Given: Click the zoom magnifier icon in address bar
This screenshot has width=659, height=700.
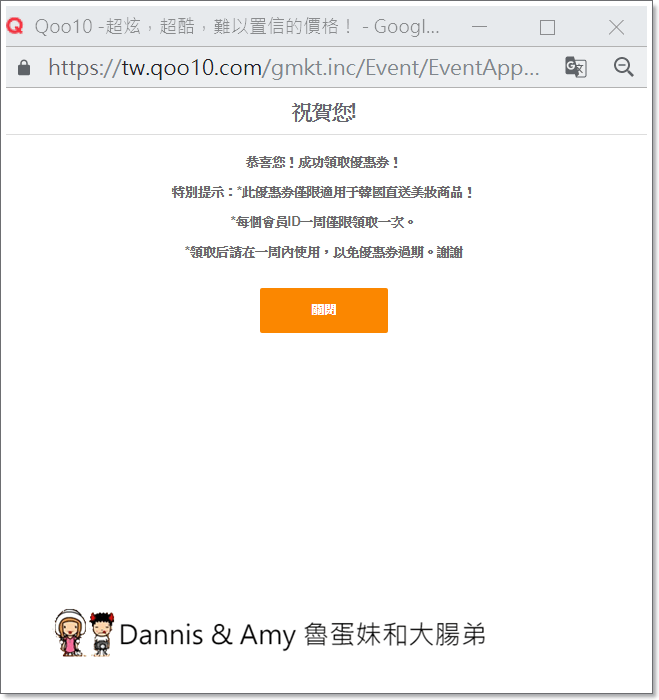Looking at the screenshot, I should tap(623, 67).
